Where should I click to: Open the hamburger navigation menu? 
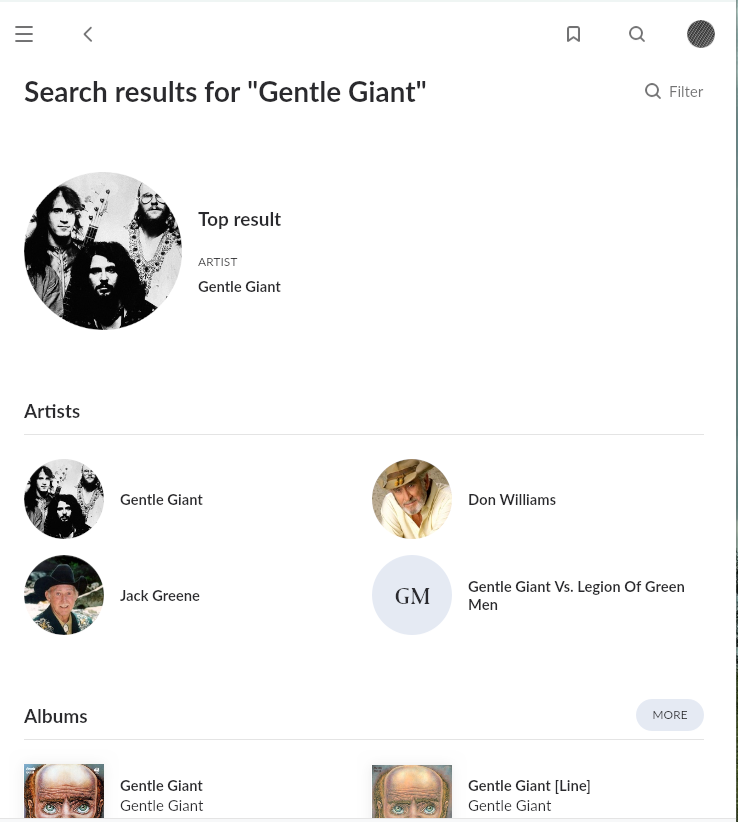point(24,34)
